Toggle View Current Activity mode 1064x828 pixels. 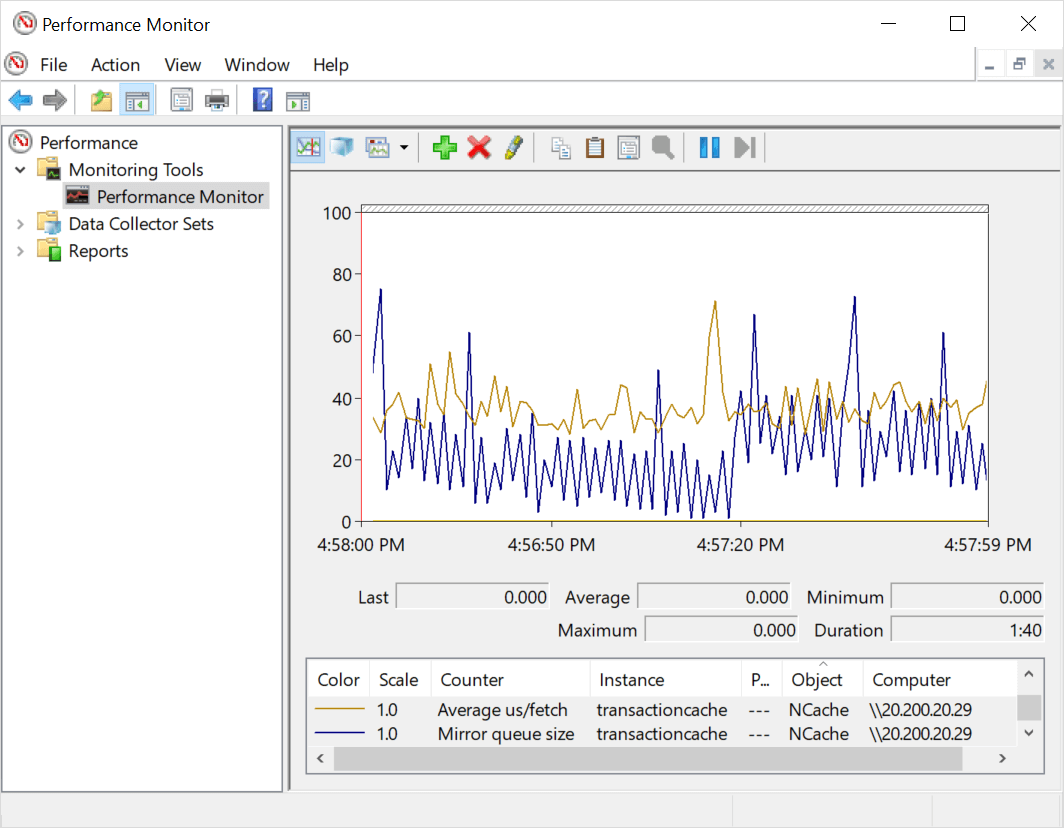[x=308, y=147]
